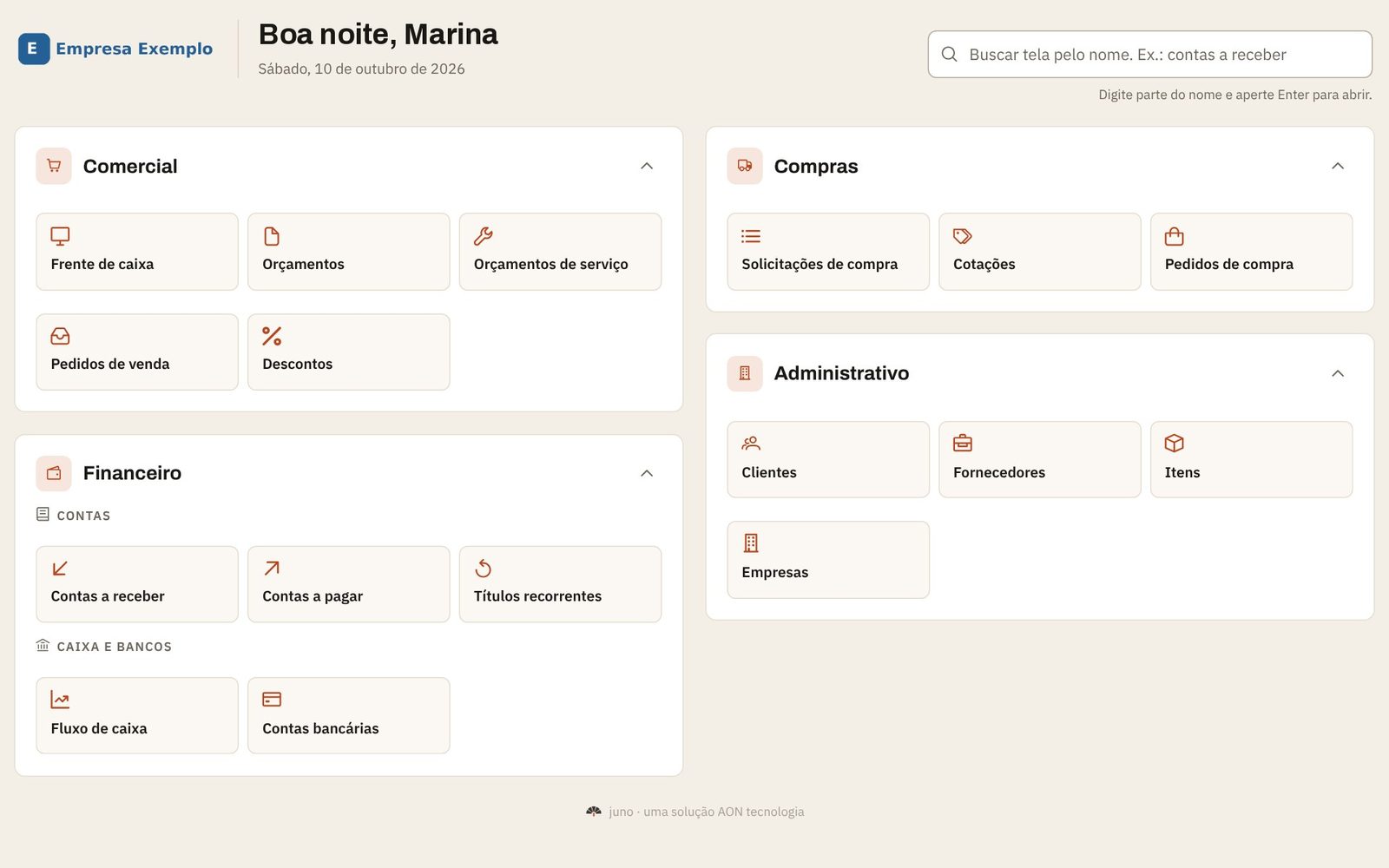Click the wrench icon in Orçamentos de serviço
1389x868 pixels.
tap(484, 236)
